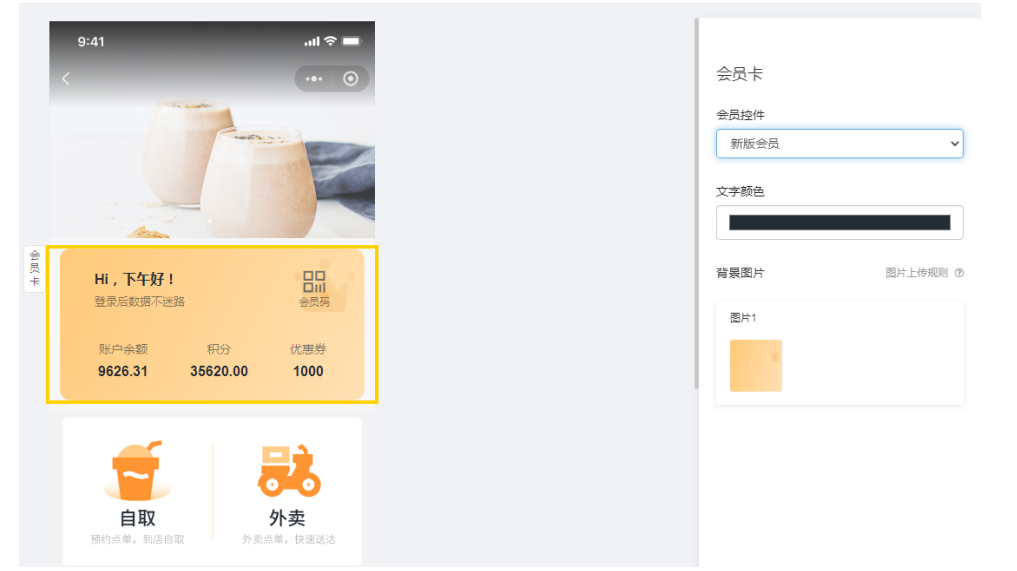Click the 图片1 background thumbnail

756,365
